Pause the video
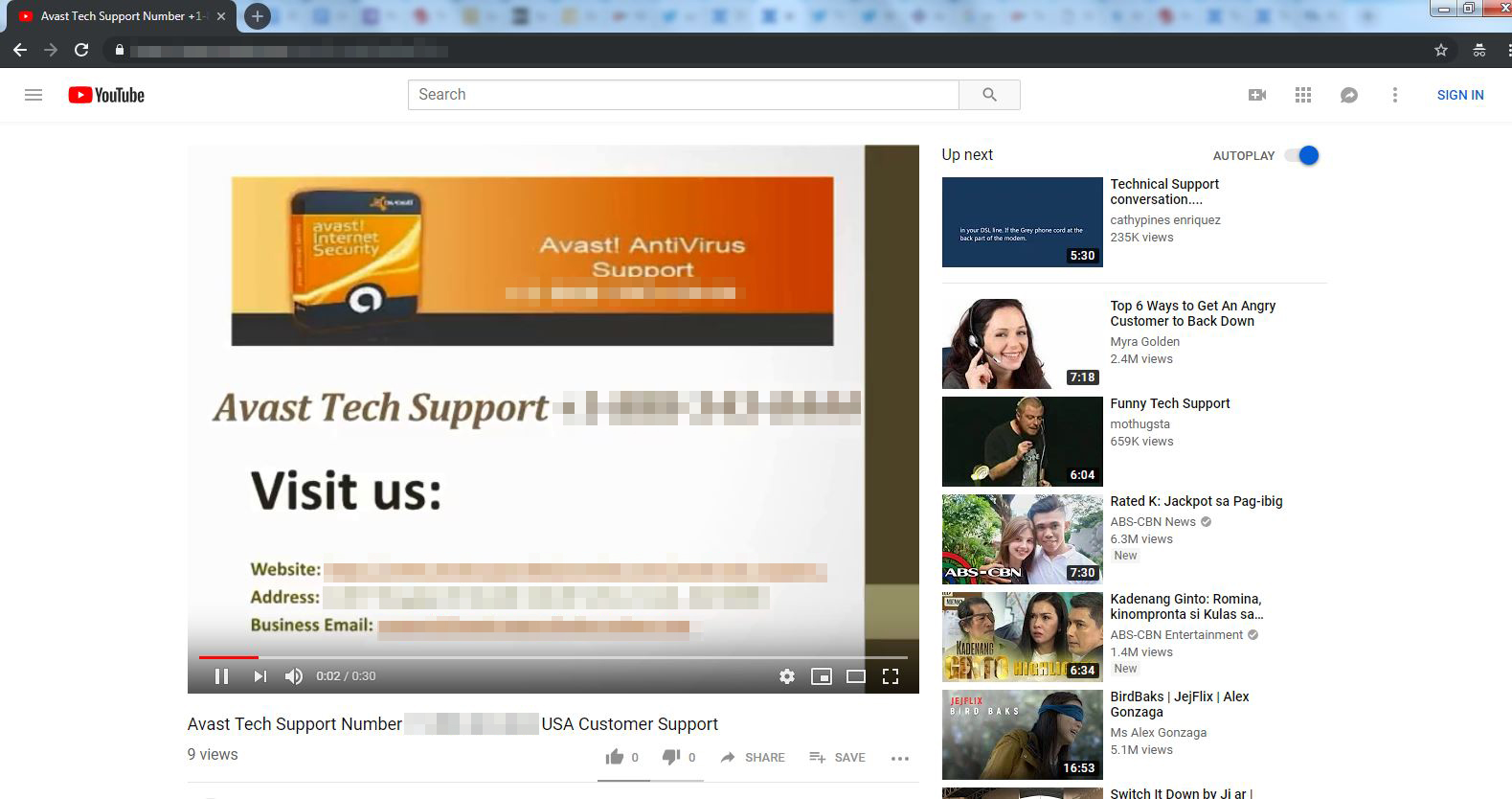This screenshot has height=799, width=1512. 221,676
